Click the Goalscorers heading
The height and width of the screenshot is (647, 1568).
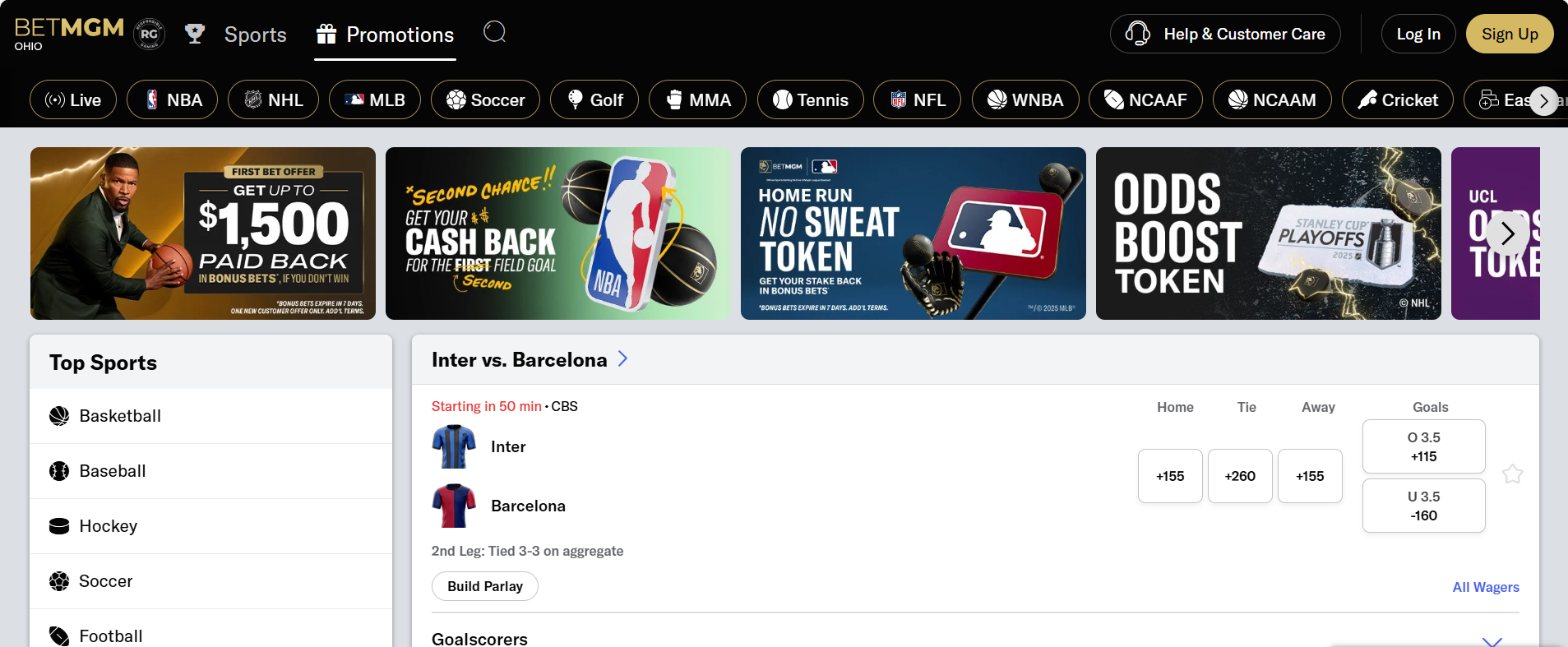(479, 639)
